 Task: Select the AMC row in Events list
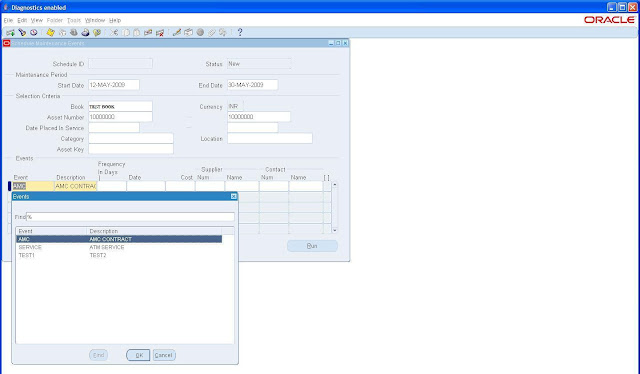119,239
